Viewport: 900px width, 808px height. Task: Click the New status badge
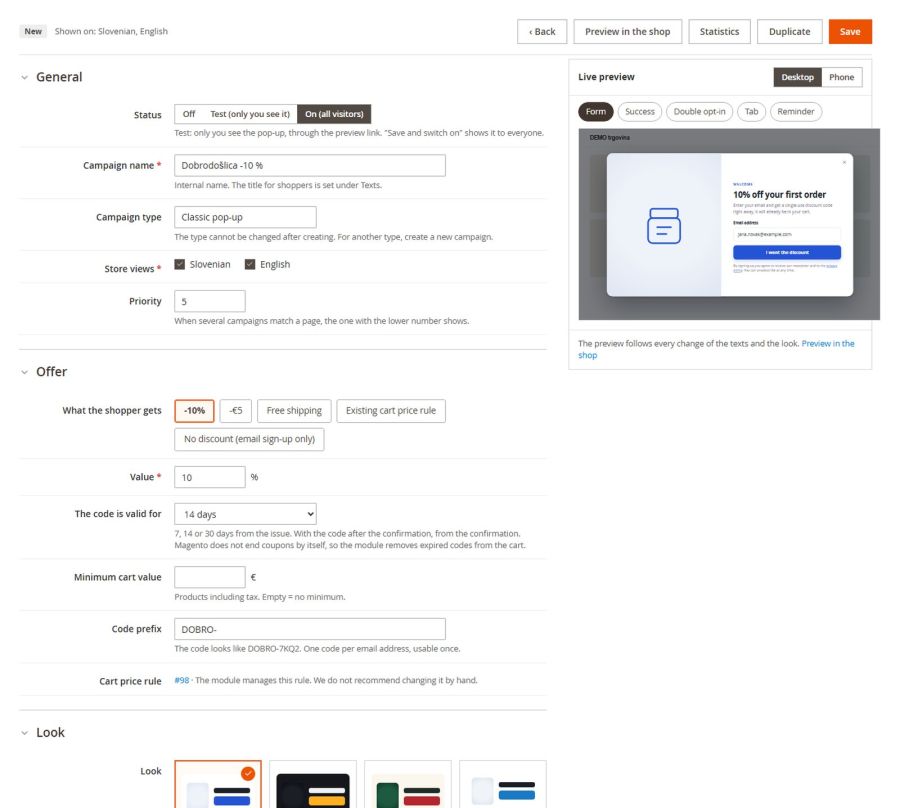[x=33, y=32]
